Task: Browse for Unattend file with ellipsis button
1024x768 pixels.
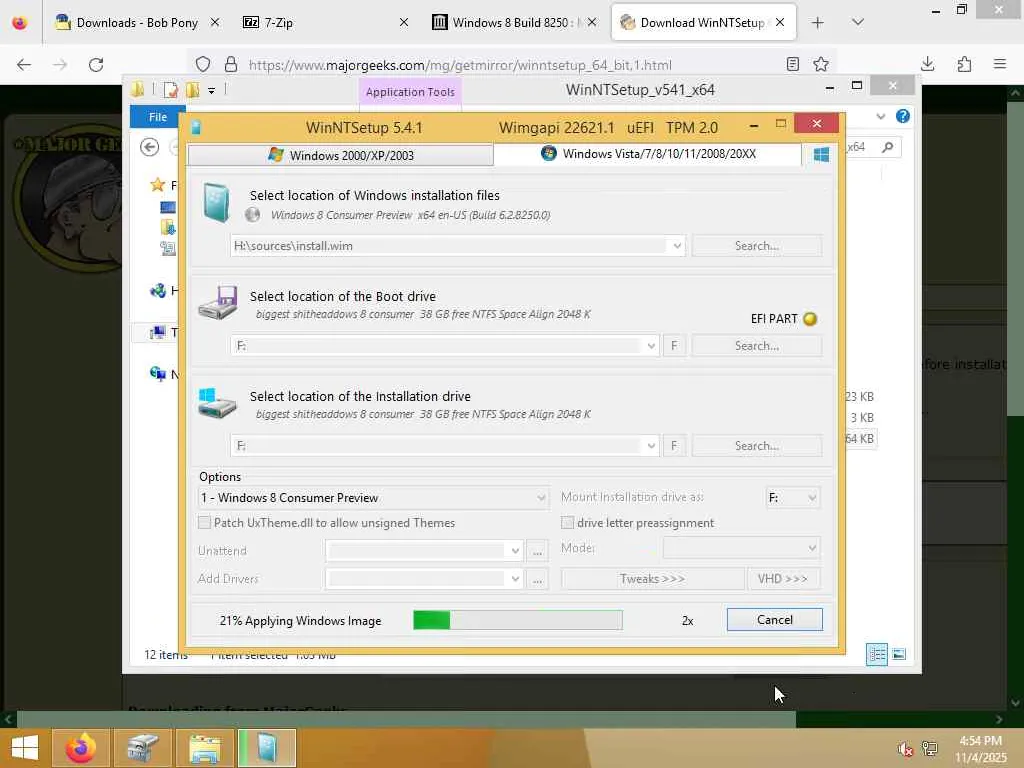Action: tap(537, 551)
